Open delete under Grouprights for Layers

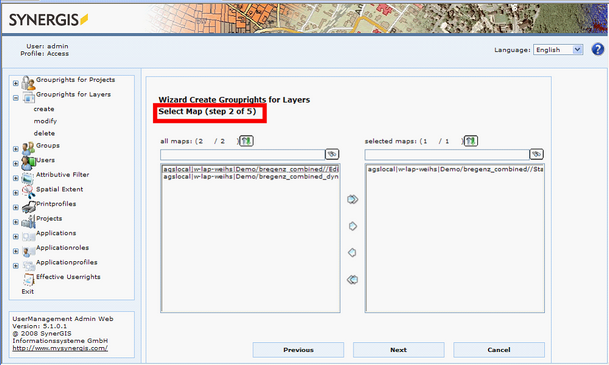click(x=44, y=133)
